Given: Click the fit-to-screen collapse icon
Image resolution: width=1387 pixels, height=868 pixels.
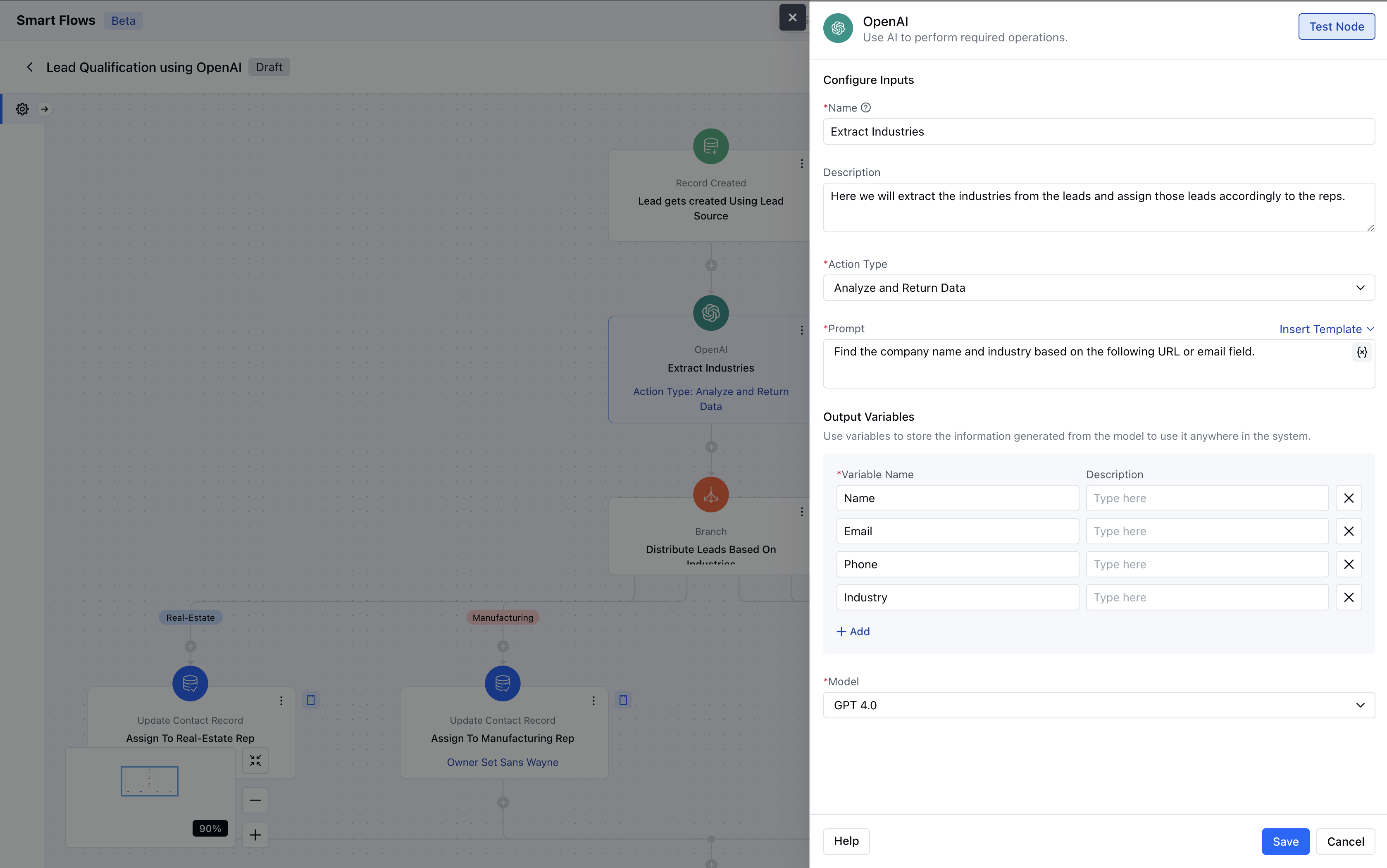Looking at the screenshot, I should tap(255, 761).
